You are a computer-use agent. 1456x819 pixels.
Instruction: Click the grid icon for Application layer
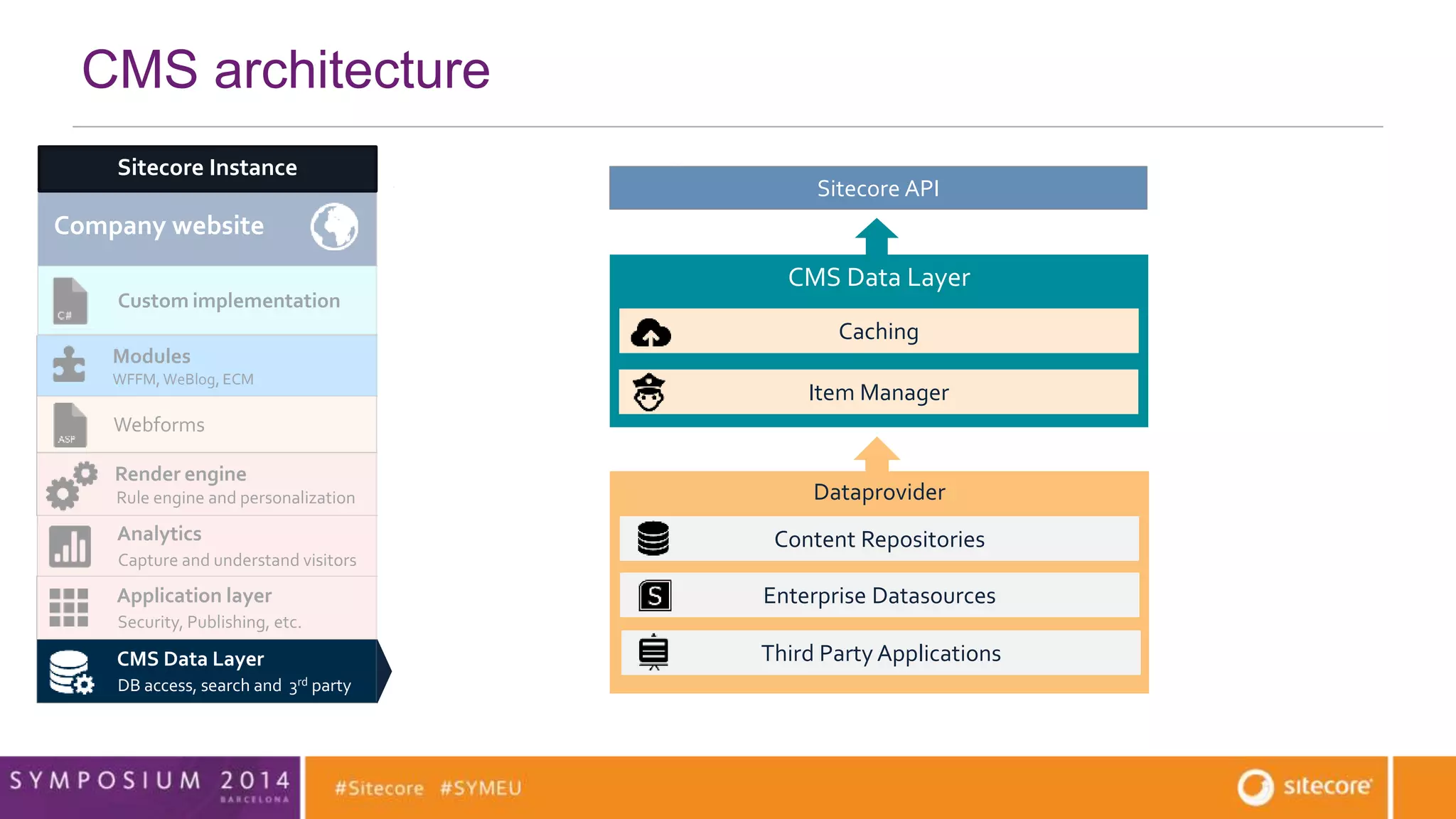click(x=69, y=608)
